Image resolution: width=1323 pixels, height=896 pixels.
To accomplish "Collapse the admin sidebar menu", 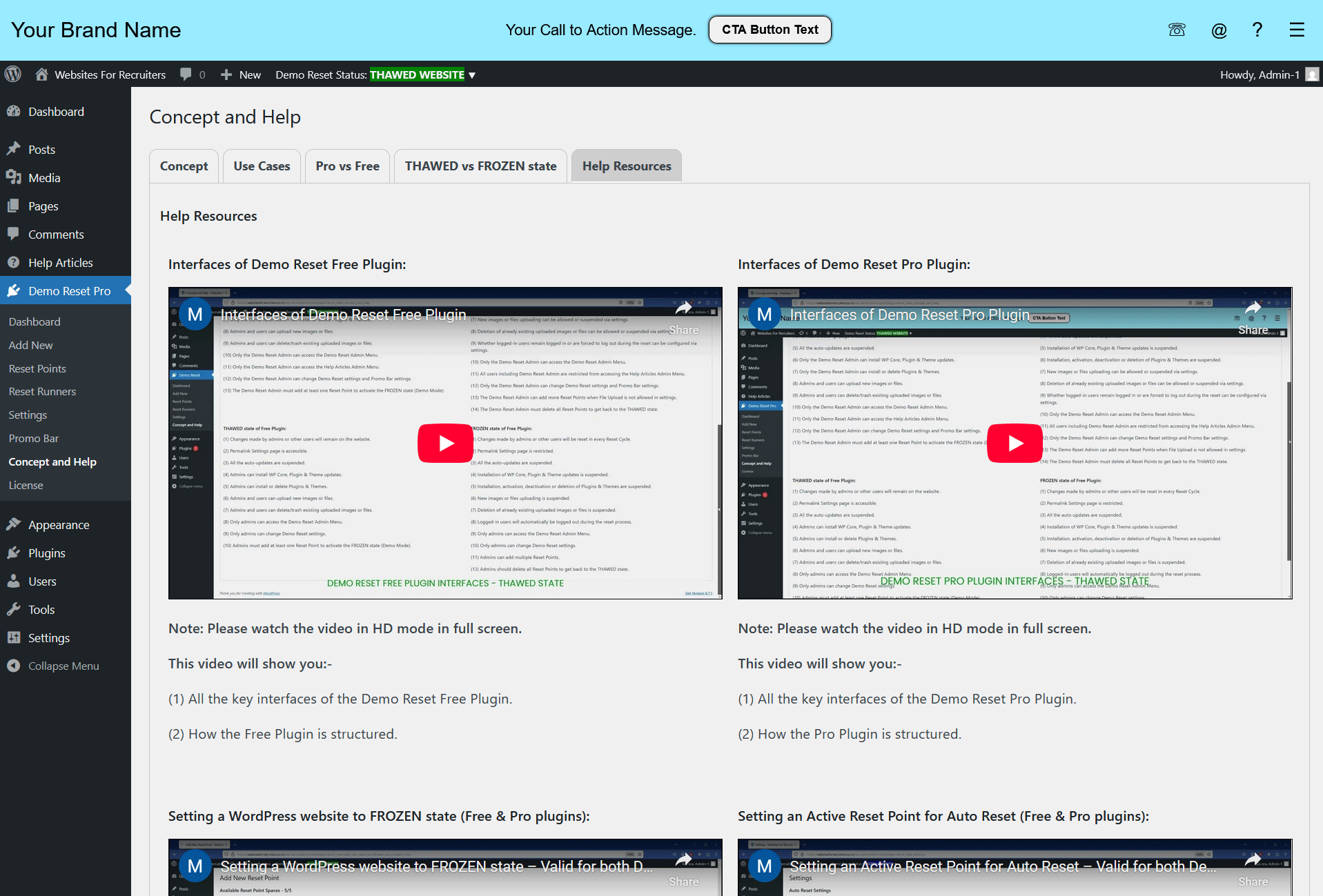I will coord(53,666).
